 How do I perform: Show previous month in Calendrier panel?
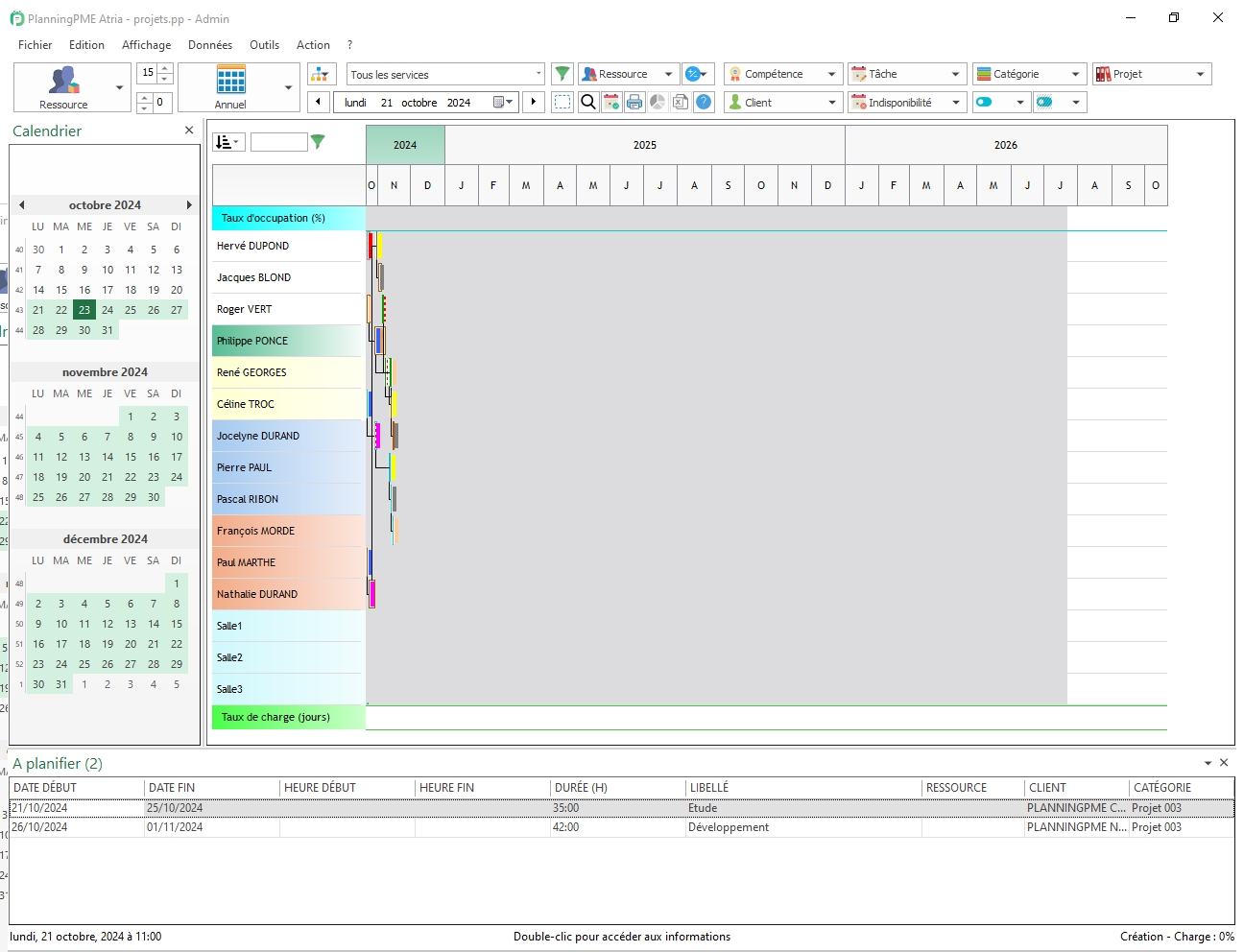coord(21,204)
